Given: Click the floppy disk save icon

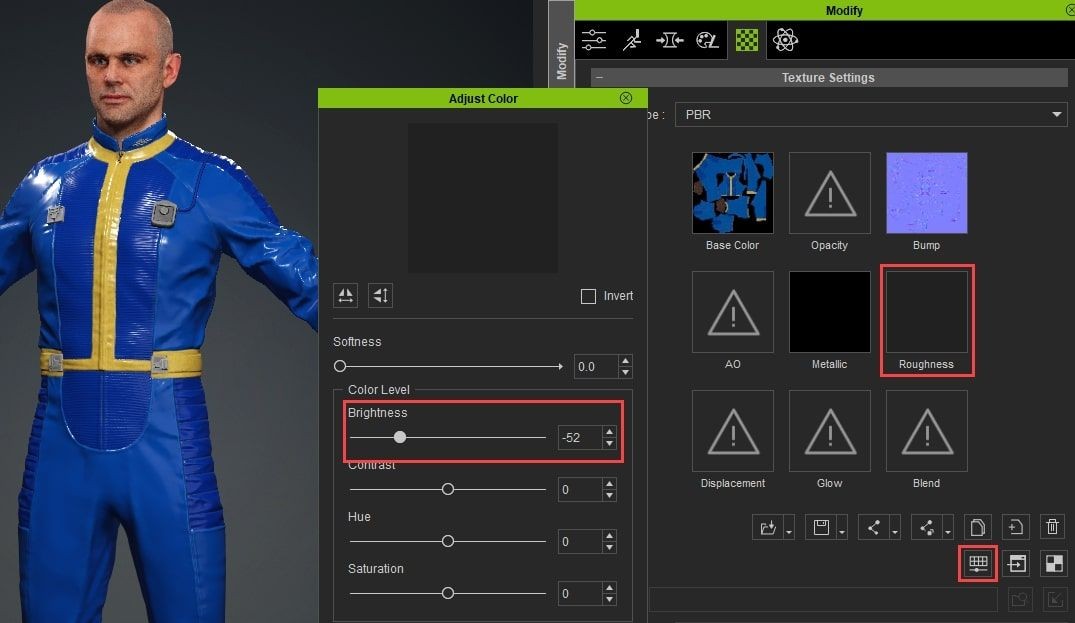Looking at the screenshot, I should click(x=822, y=527).
